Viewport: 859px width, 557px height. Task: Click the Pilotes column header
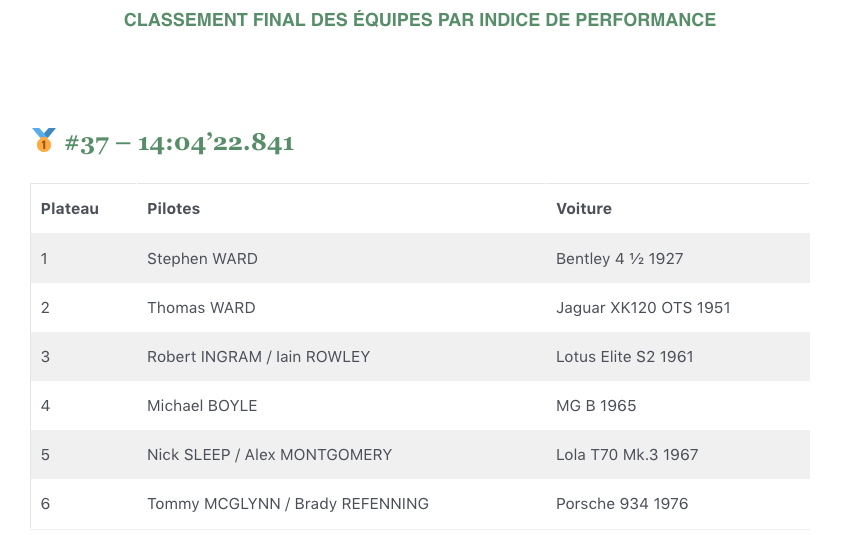(173, 209)
